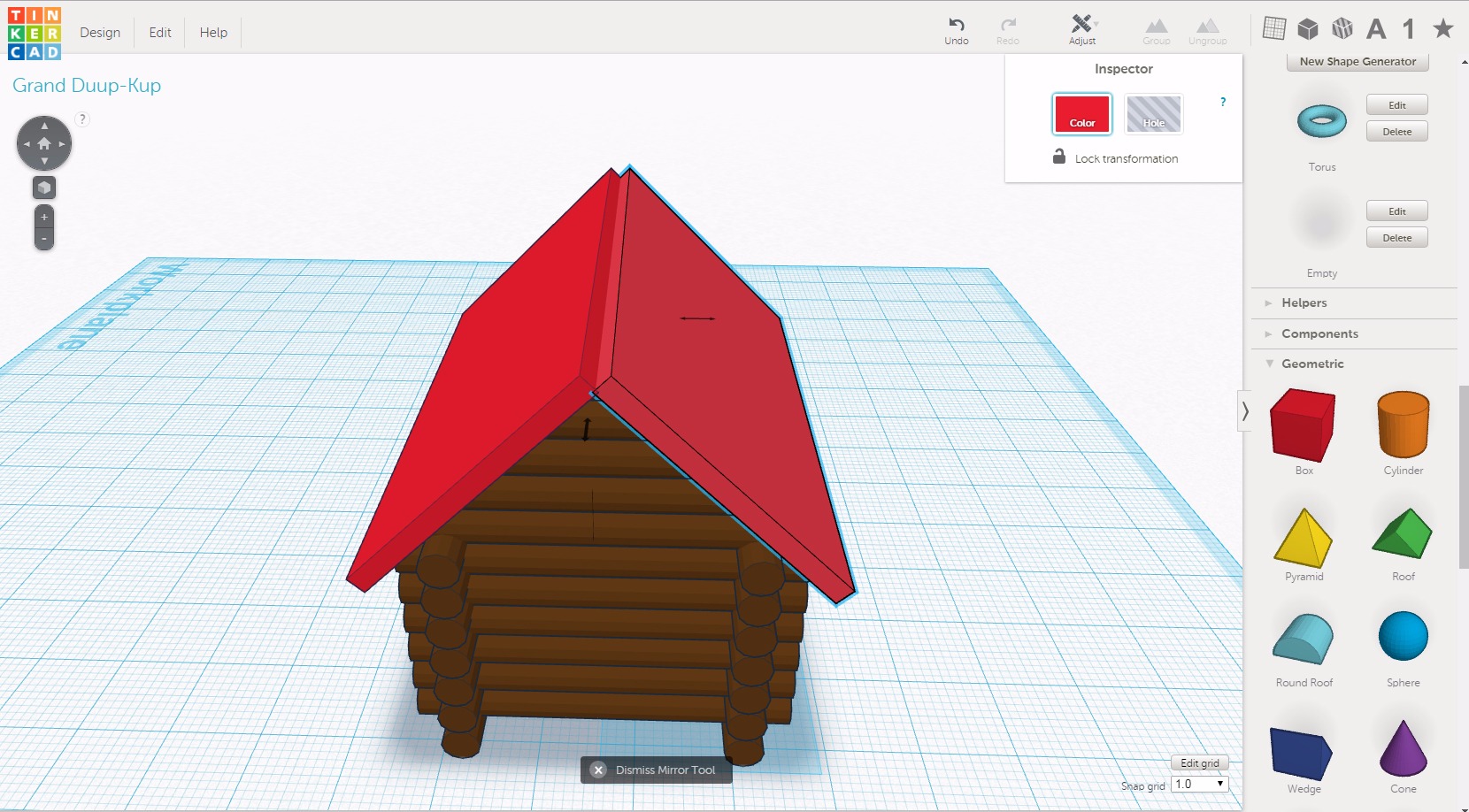Click the fit view cube icon
1469x812 pixels.
click(44, 188)
